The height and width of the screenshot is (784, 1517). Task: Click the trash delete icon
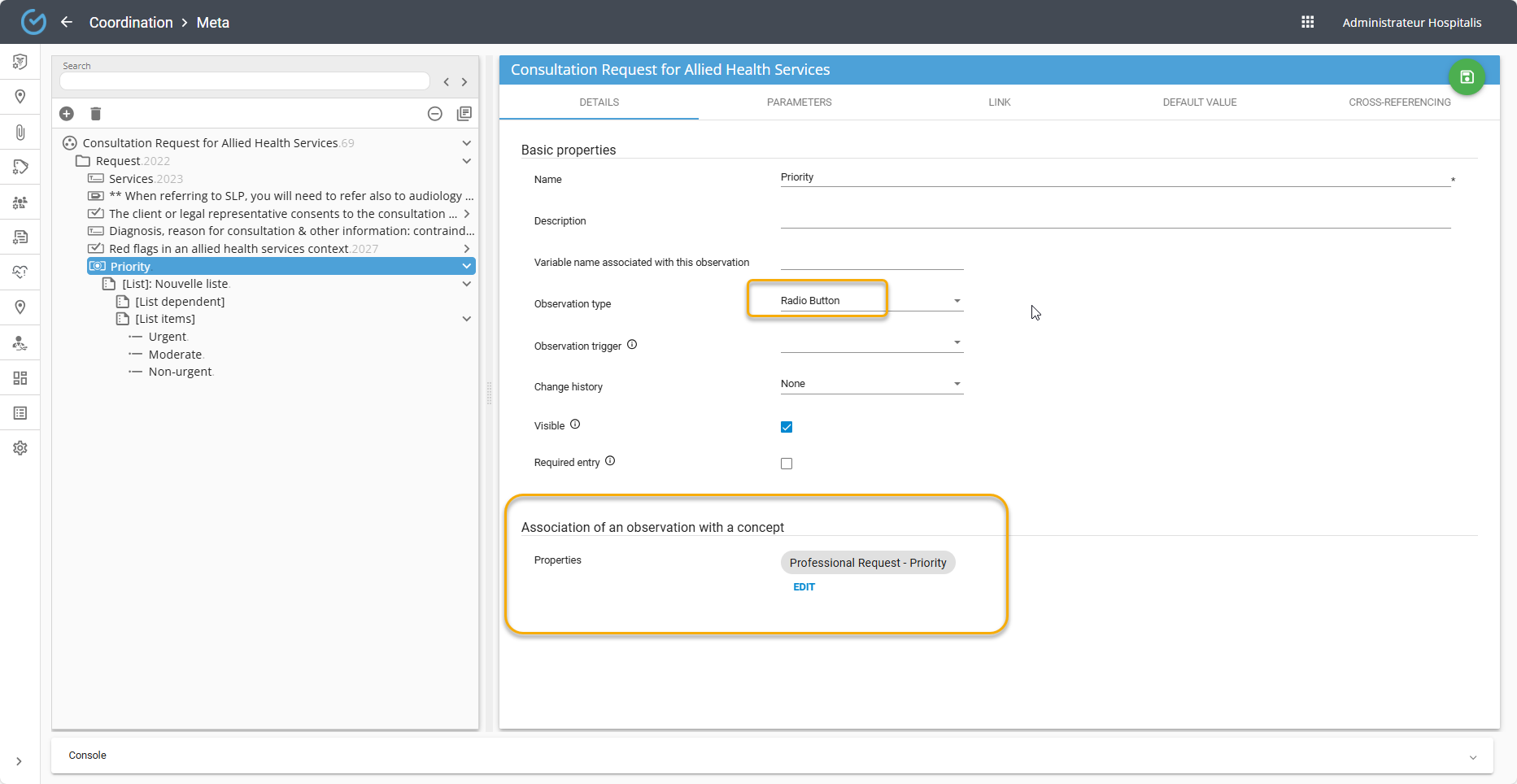point(96,114)
